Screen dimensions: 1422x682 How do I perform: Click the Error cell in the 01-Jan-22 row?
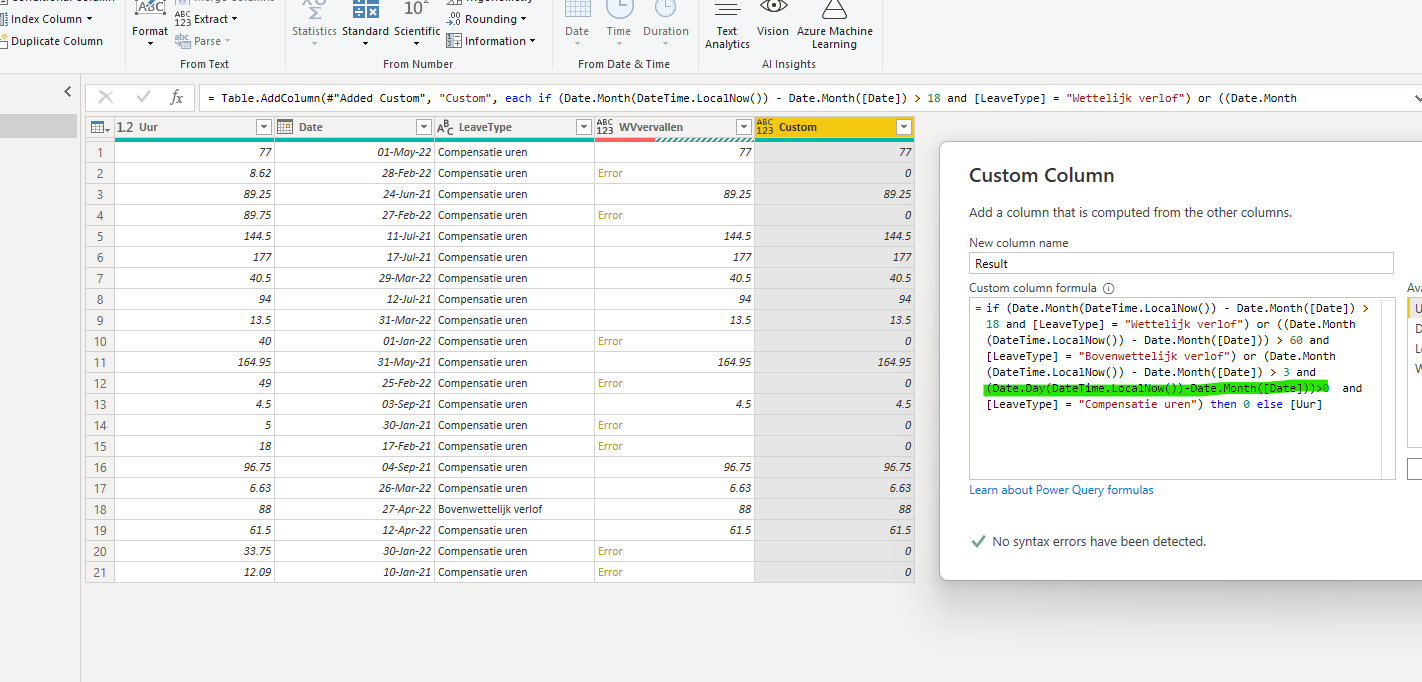[x=674, y=341]
